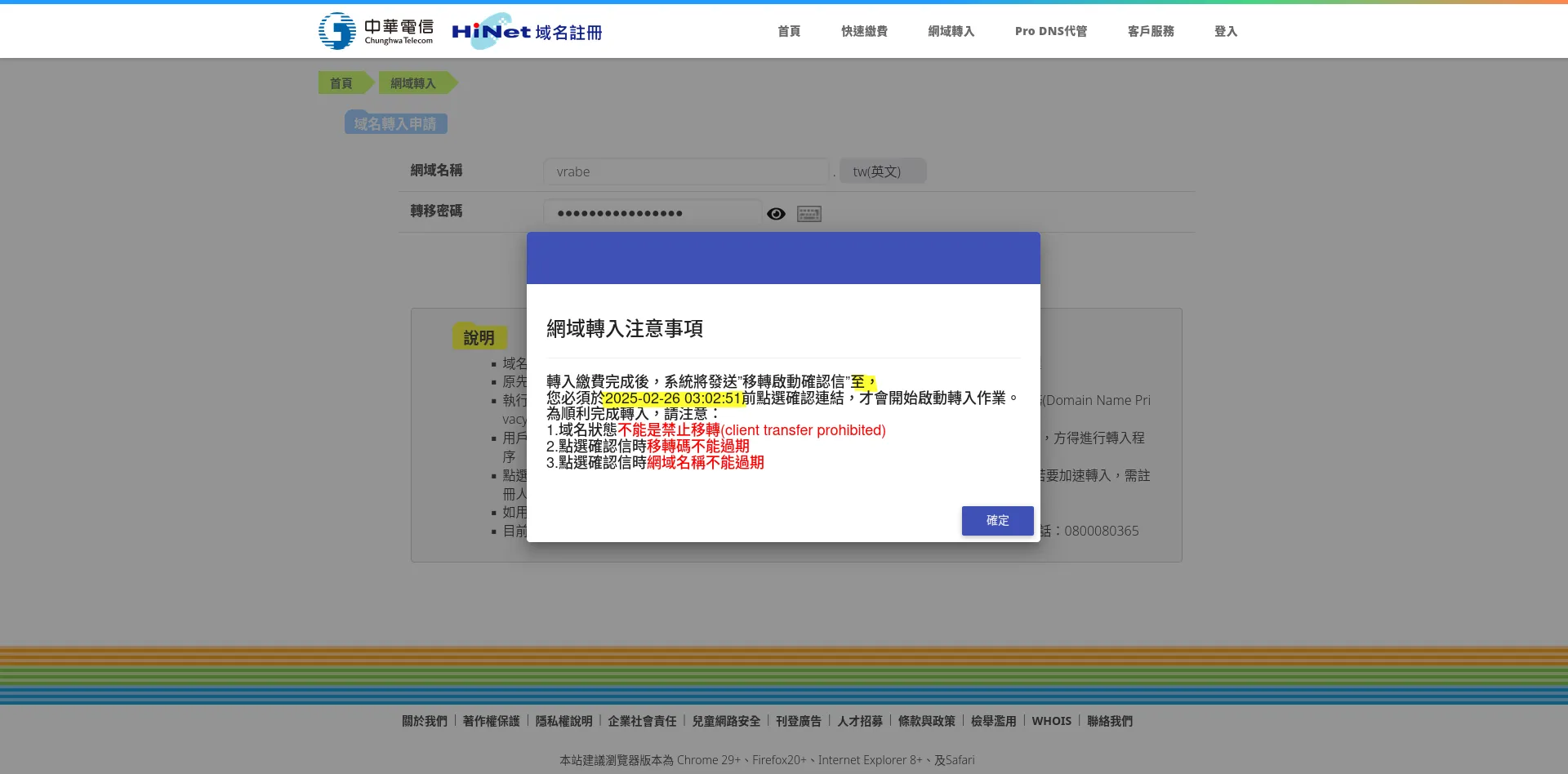This screenshot has height=774, width=1568.
Task: Go to 網域轉入 in the top menu
Action: click(951, 31)
